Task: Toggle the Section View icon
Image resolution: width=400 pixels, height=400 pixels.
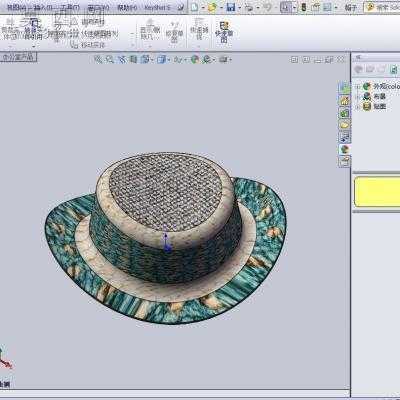Action: pos(133,59)
